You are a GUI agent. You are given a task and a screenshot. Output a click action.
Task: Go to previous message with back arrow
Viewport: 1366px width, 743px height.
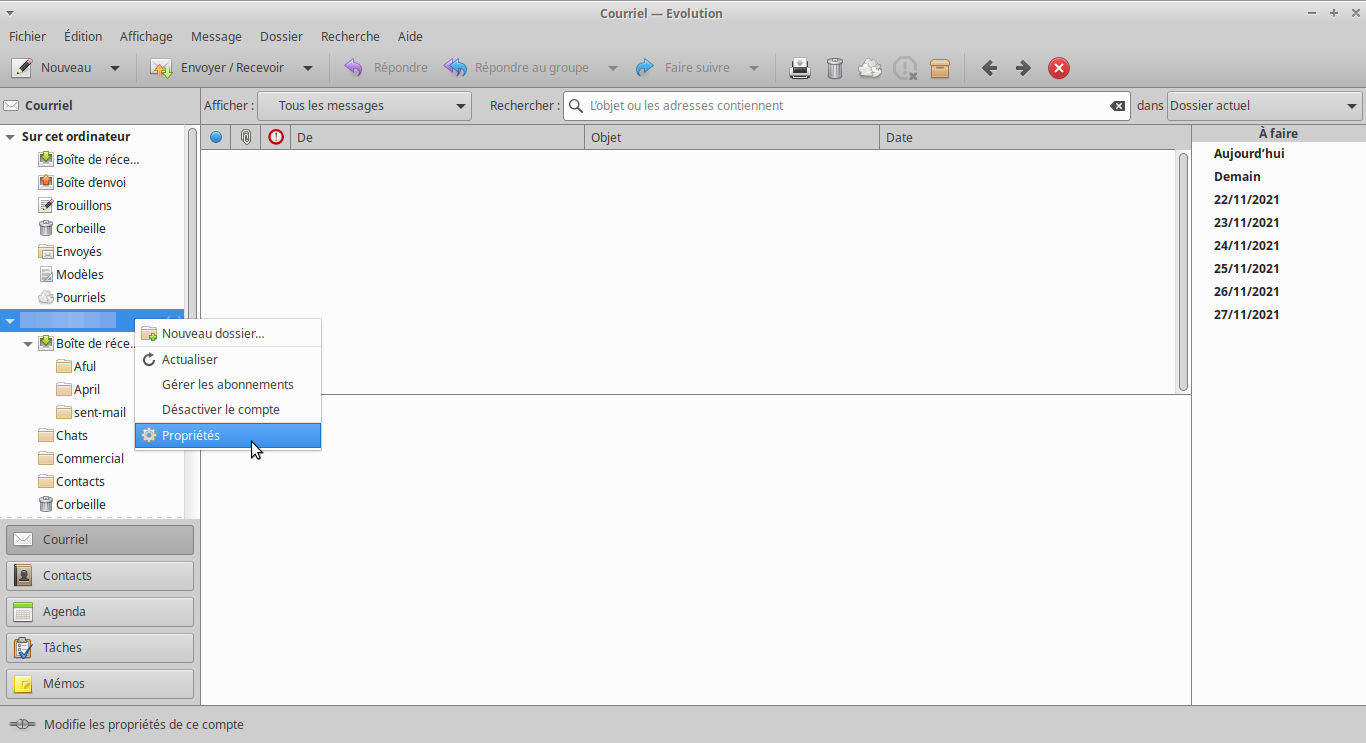click(989, 68)
